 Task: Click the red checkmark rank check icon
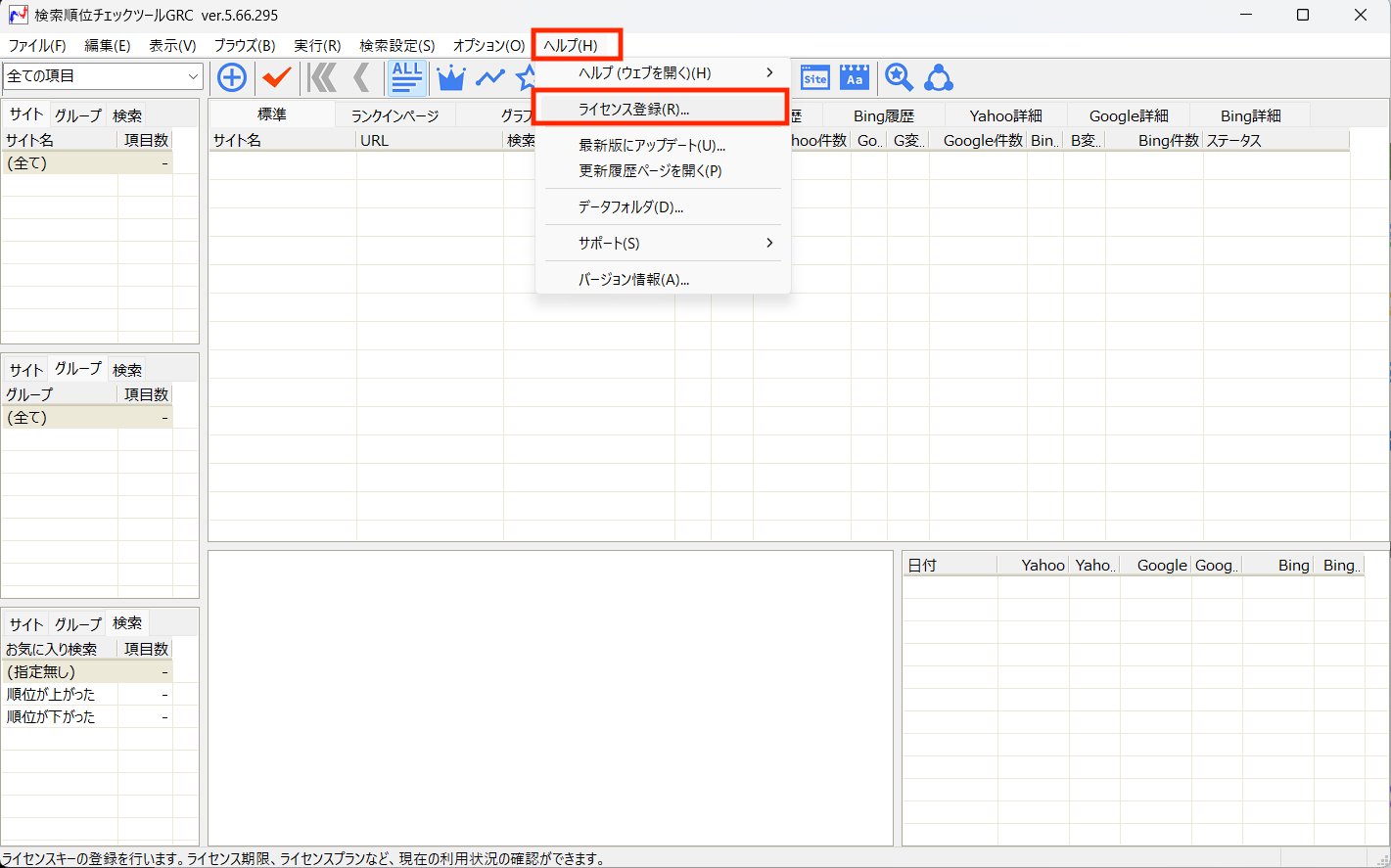277,77
